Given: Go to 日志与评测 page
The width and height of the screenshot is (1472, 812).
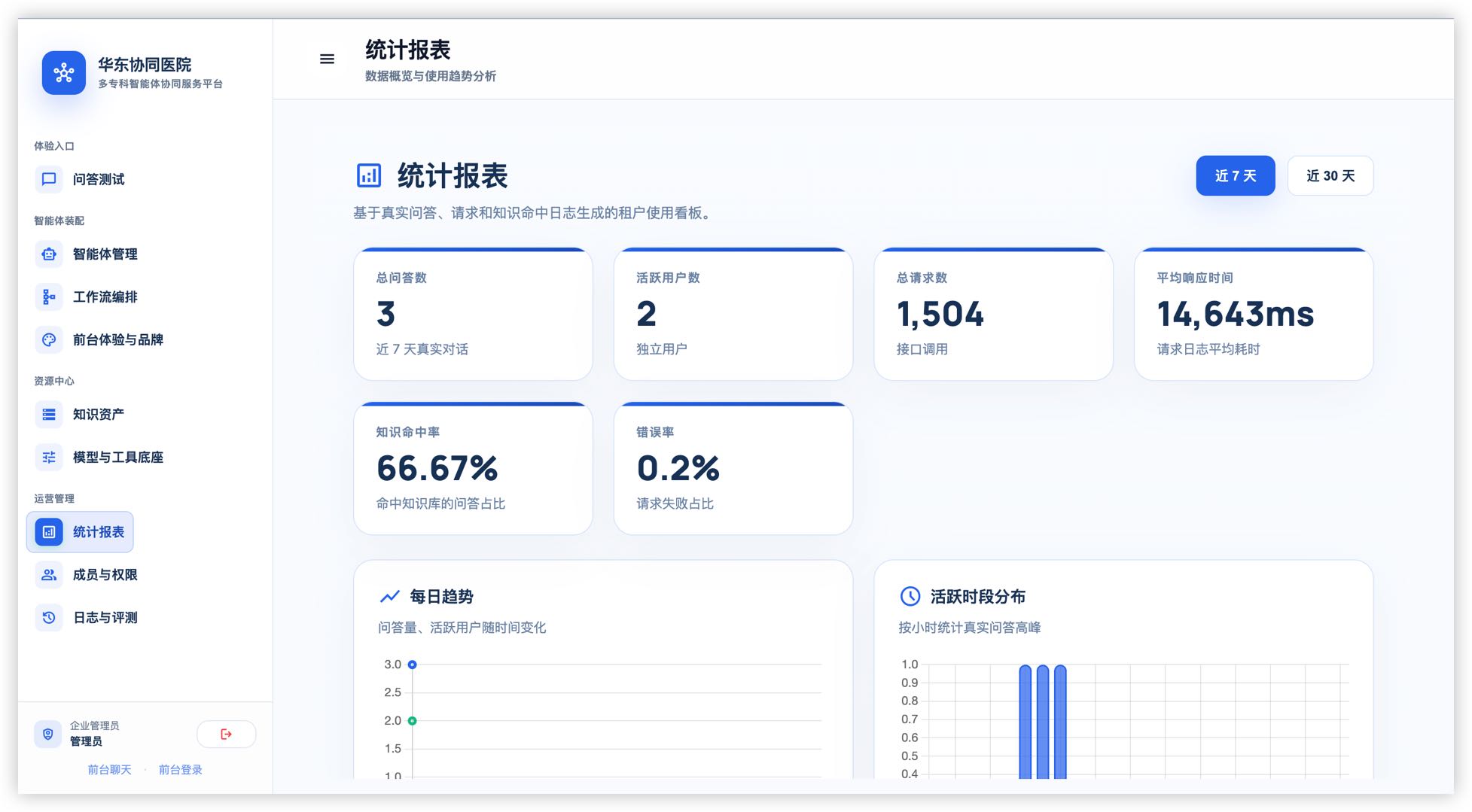Looking at the screenshot, I should [x=87, y=618].
